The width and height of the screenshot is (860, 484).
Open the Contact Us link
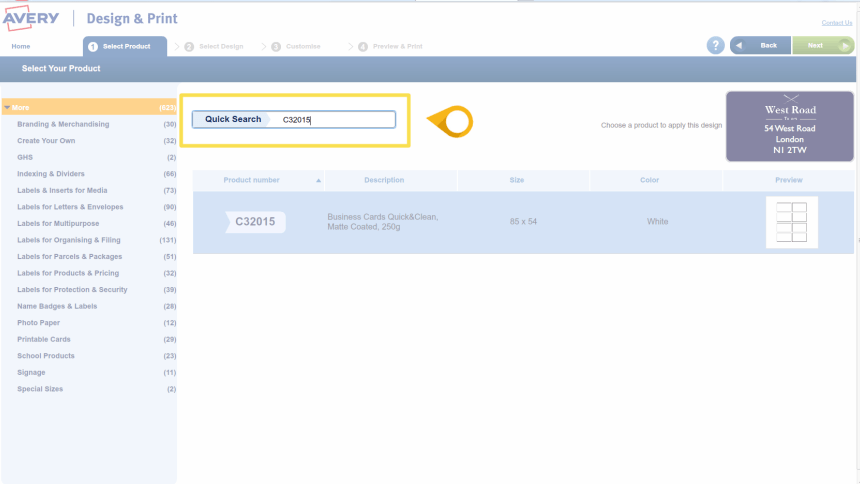tap(836, 23)
